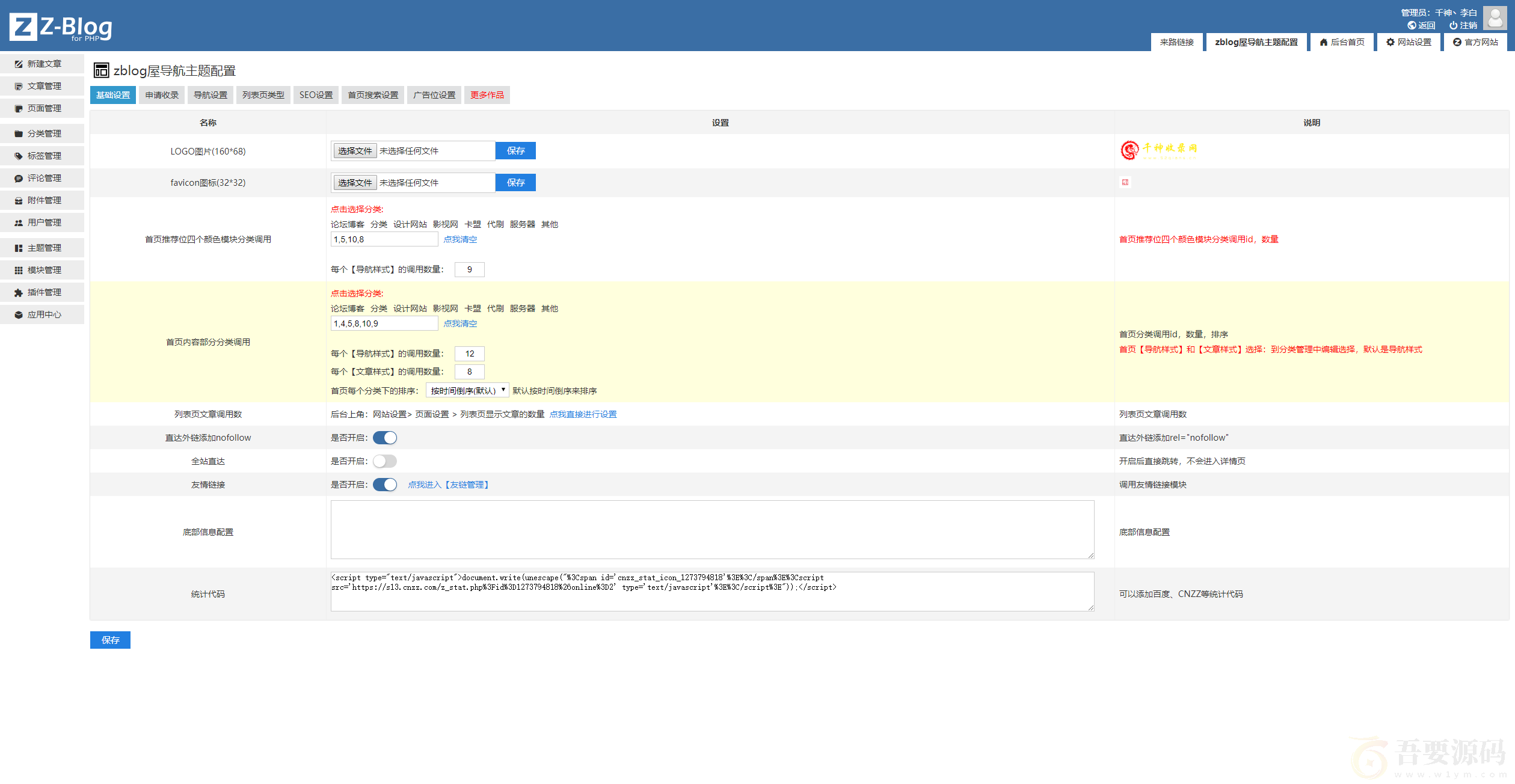Click the 返回 globe icon
This screenshot has width=1515, height=784.
tap(1411, 25)
